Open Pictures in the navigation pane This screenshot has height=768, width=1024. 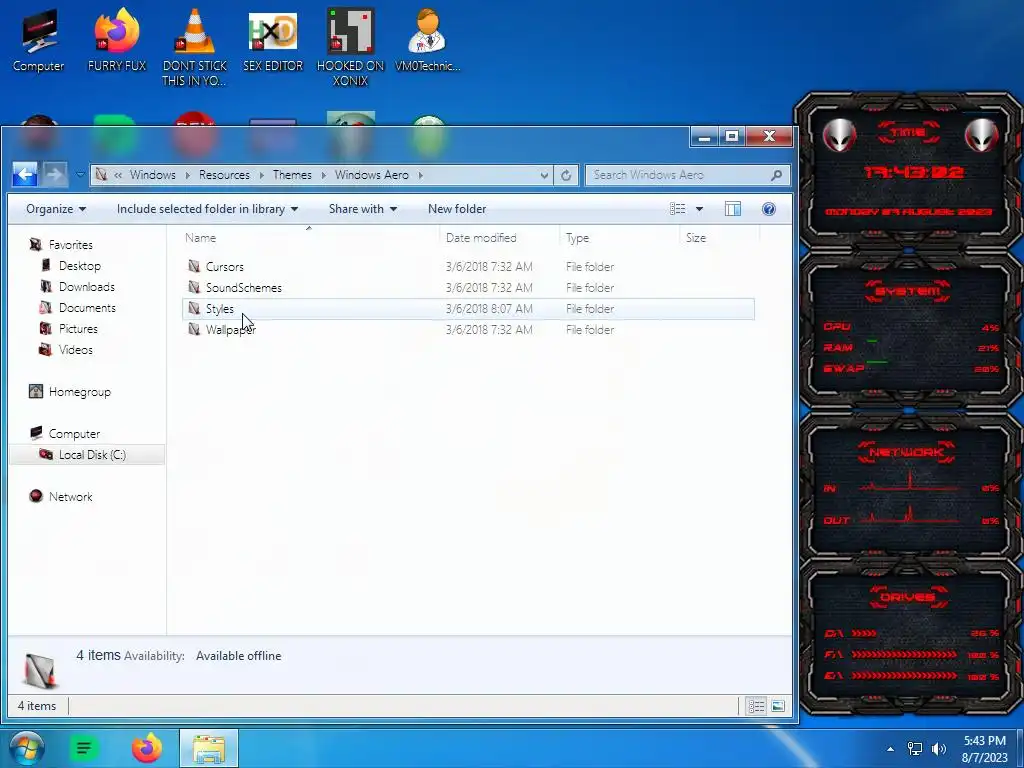tap(78, 328)
